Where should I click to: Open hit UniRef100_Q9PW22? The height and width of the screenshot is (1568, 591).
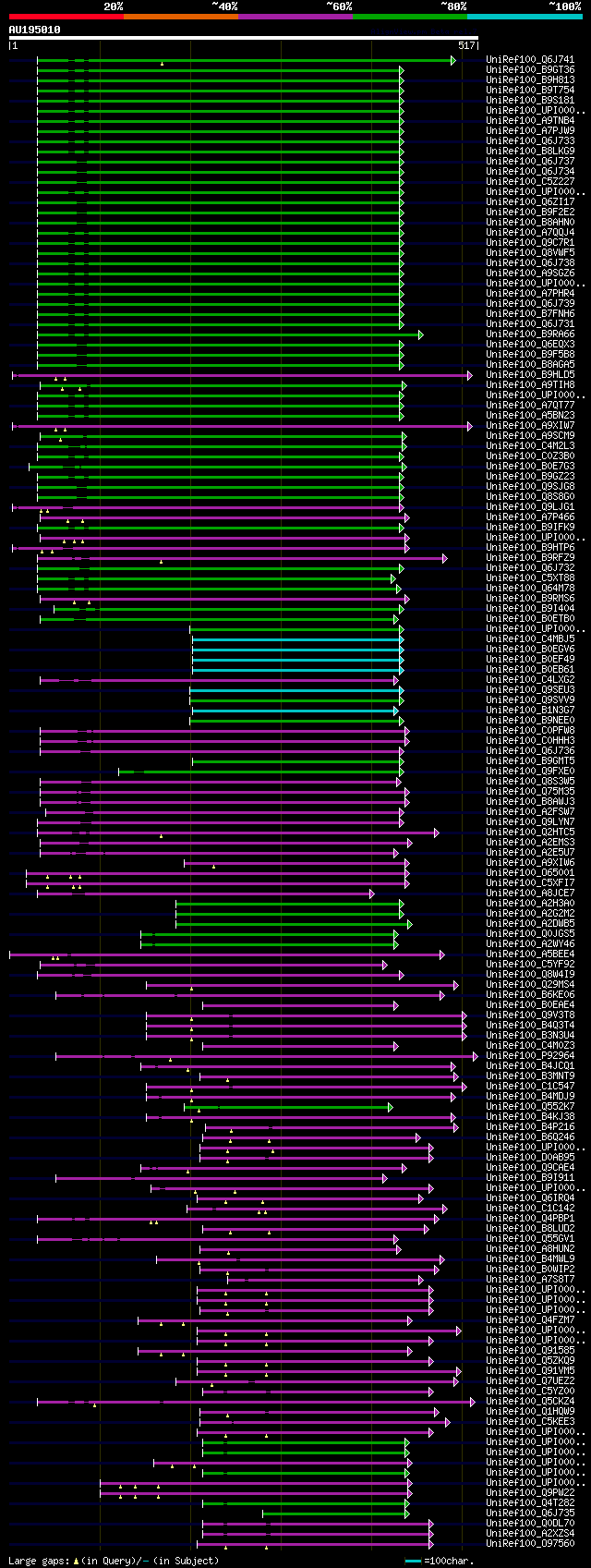coord(530,1493)
